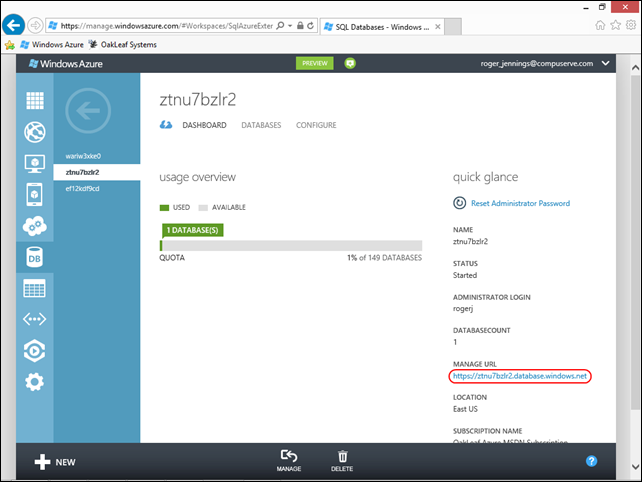Select server ef12kdf9cd in the list
This screenshot has width=642, height=482.
(x=82, y=189)
